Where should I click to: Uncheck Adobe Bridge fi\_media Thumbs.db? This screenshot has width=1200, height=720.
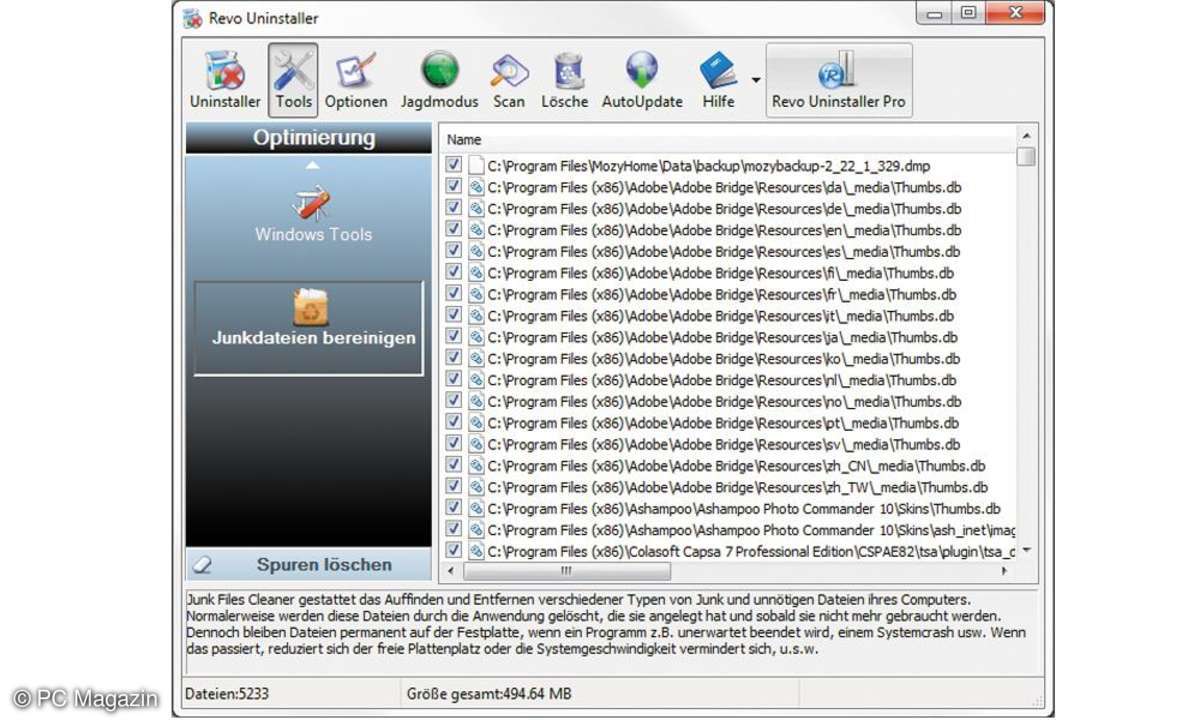[x=454, y=272]
